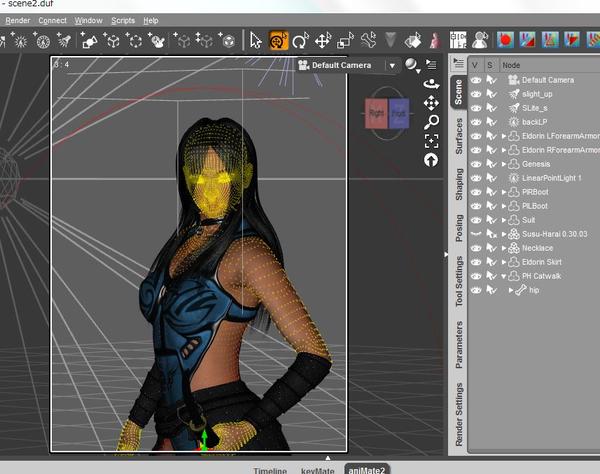Choose the Rotate tool in toolbar
Image resolution: width=600 pixels, height=474 pixels.
tap(300, 40)
